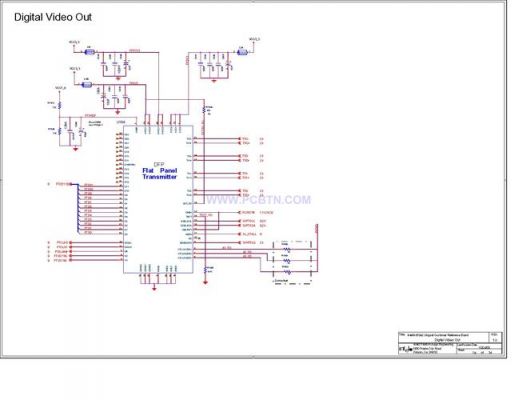This screenshot has width=518, height=400.
Task: Click ground symbol beneath chip's bottom pins
Action: tap(154, 289)
